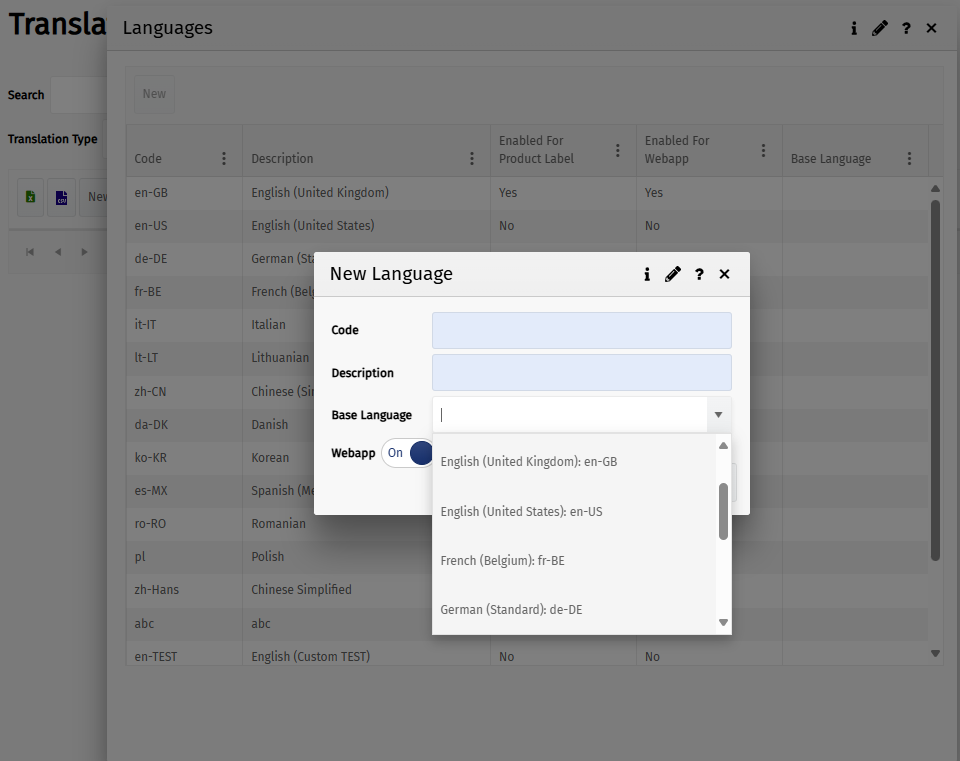This screenshot has height=761, width=960.
Task: Open Enabled For Product Label column menu
Action: tap(618, 150)
